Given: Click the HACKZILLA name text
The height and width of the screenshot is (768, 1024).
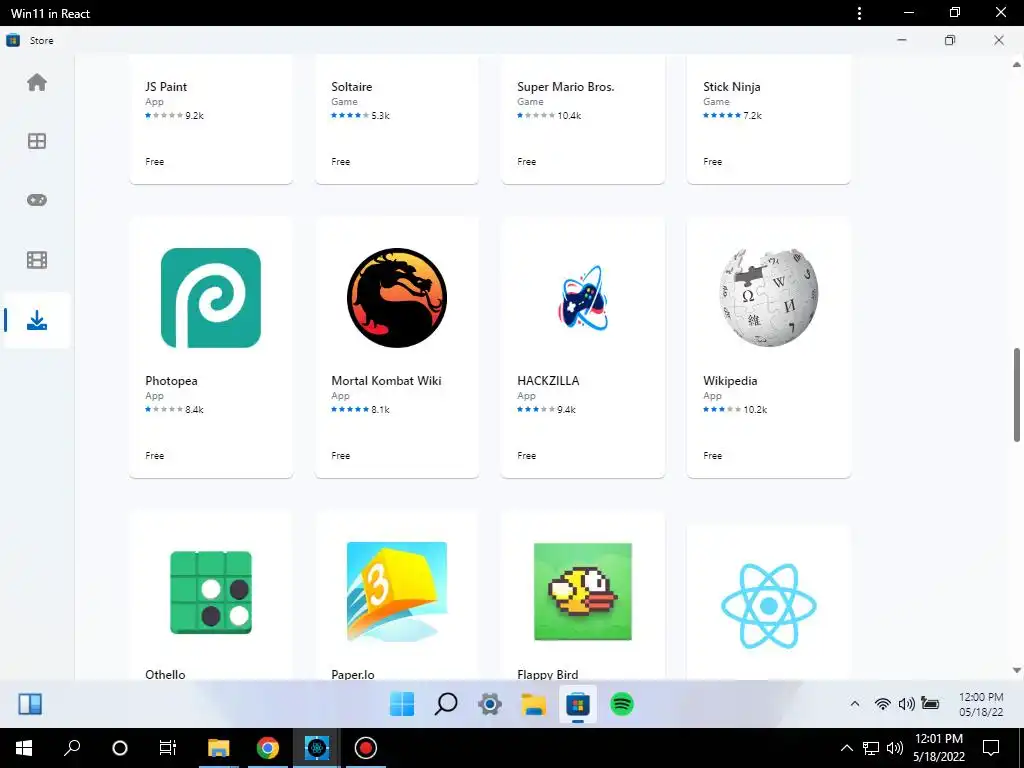Looking at the screenshot, I should 548,381.
